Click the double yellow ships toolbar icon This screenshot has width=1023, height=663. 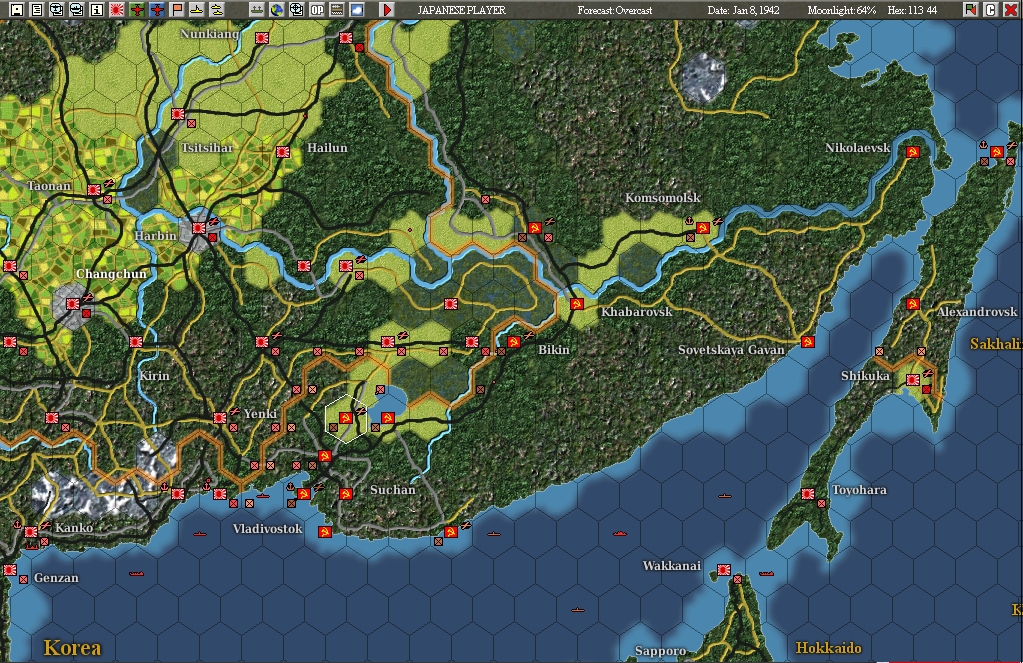coord(217,9)
